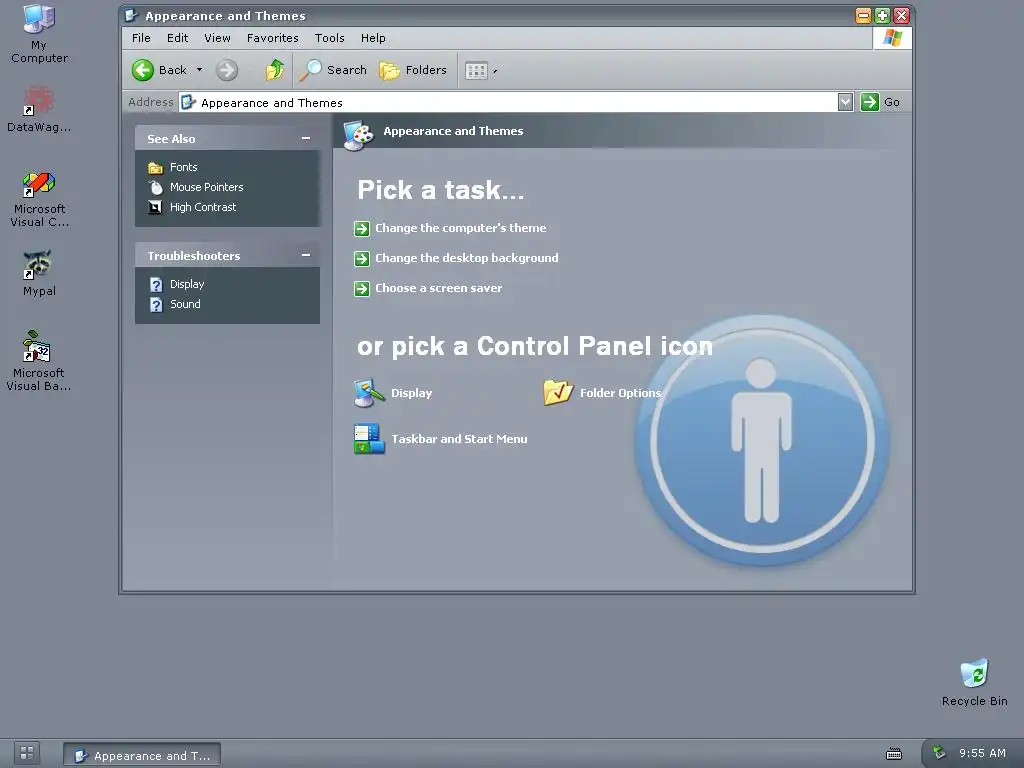This screenshot has height=768, width=1024.
Task: Open the Edit menu
Action: tap(178, 38)
